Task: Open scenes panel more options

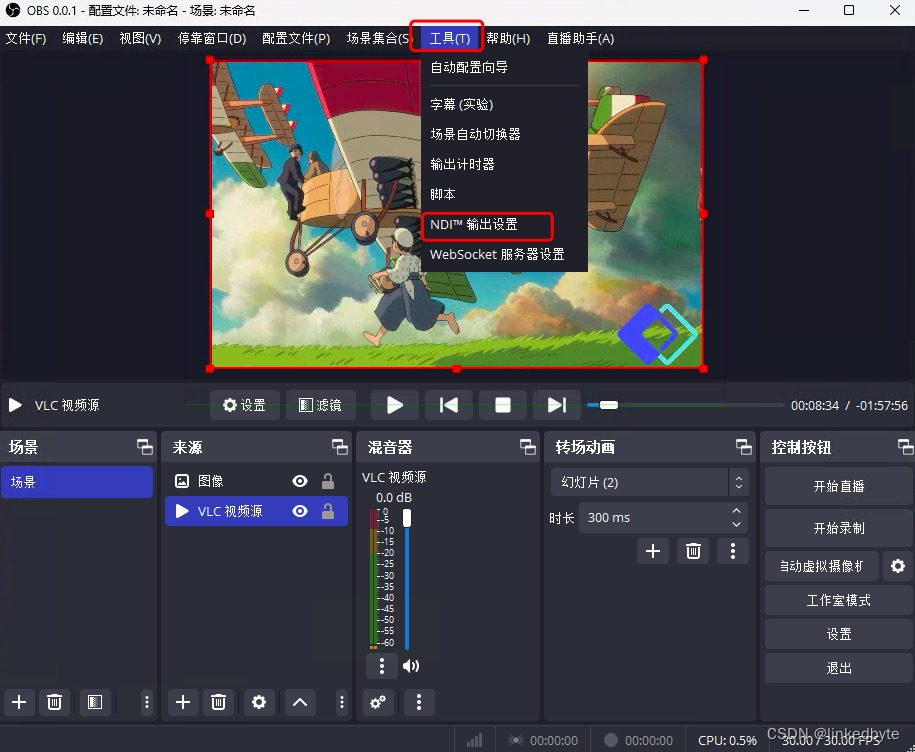Action: 146,702
